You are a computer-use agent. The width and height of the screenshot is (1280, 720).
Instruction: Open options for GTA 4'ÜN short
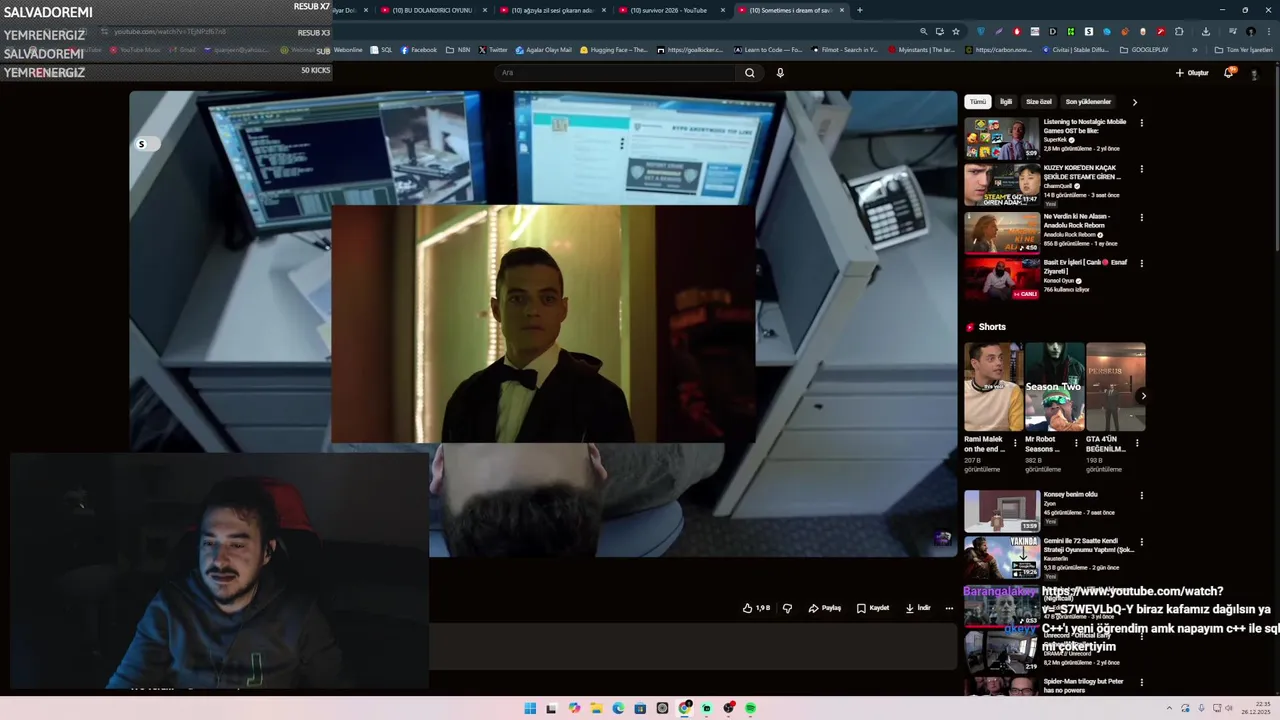tap(1137, 443)
